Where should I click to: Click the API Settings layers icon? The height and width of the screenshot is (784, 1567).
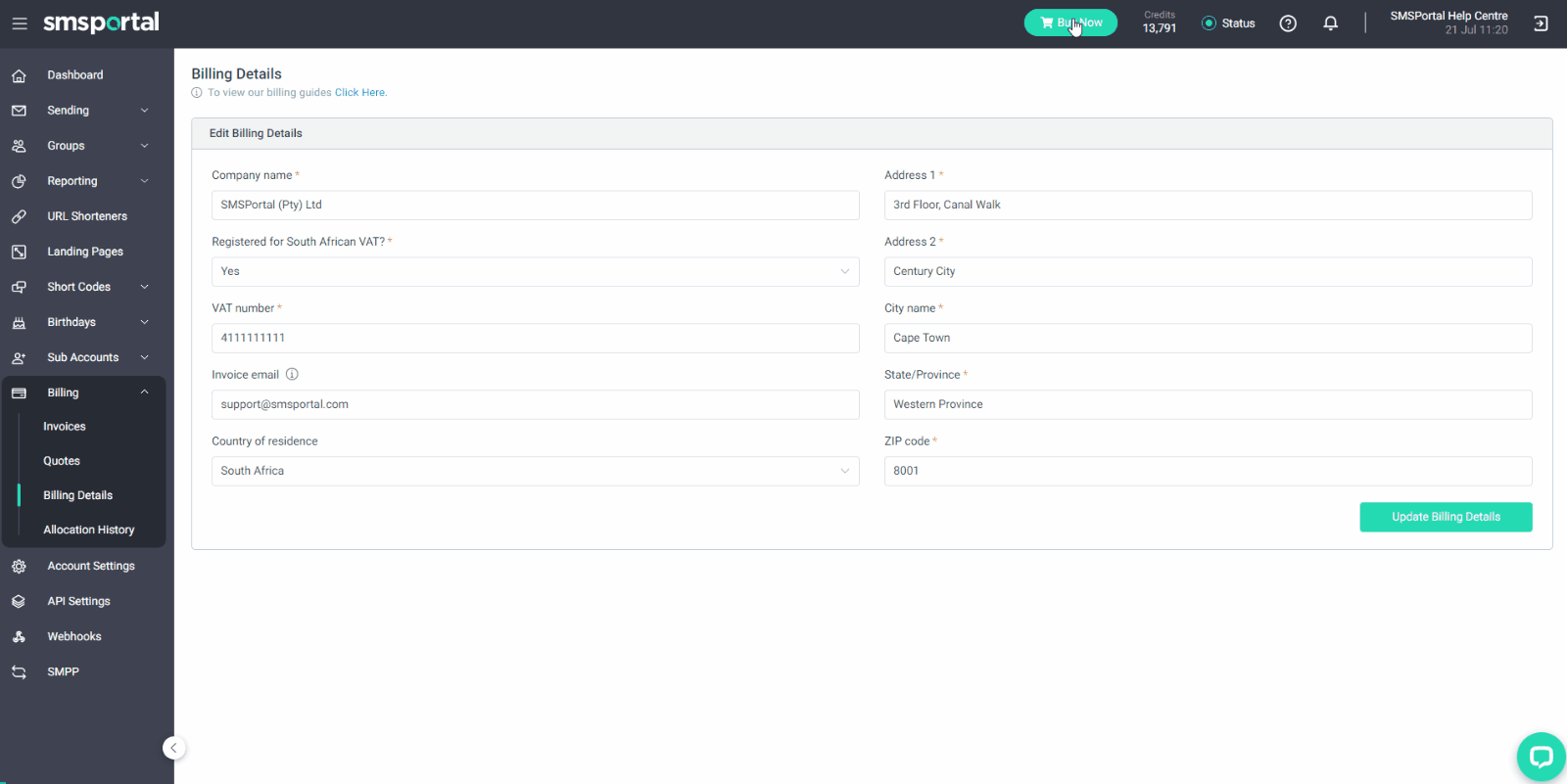click(19, 601)
